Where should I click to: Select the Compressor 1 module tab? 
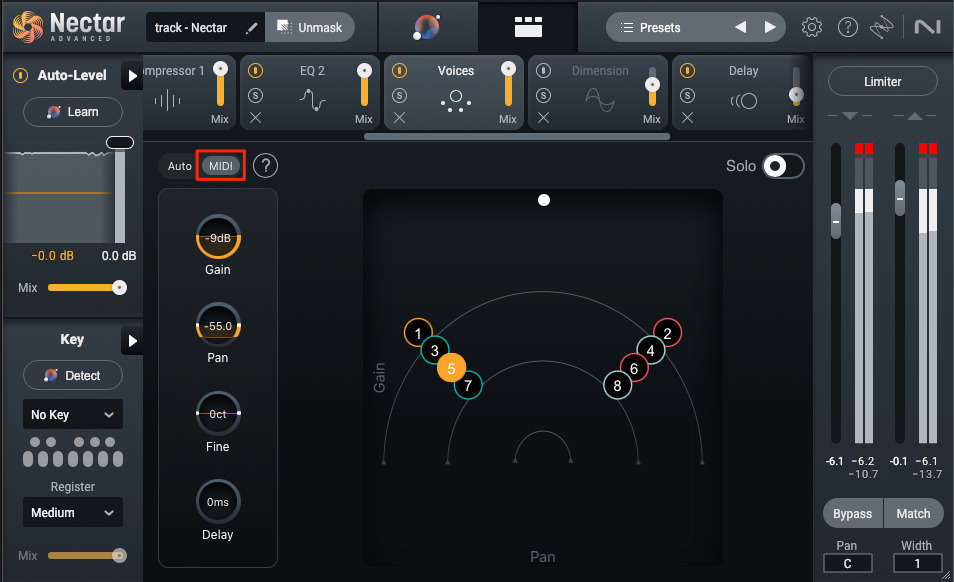click(189, 92)
